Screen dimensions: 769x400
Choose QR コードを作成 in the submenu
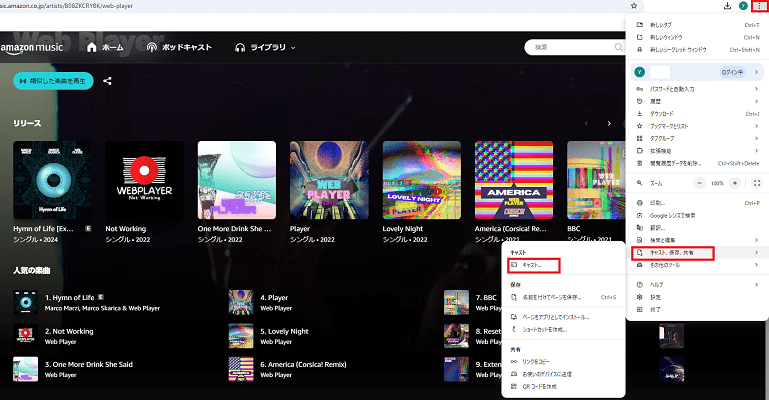564,387
